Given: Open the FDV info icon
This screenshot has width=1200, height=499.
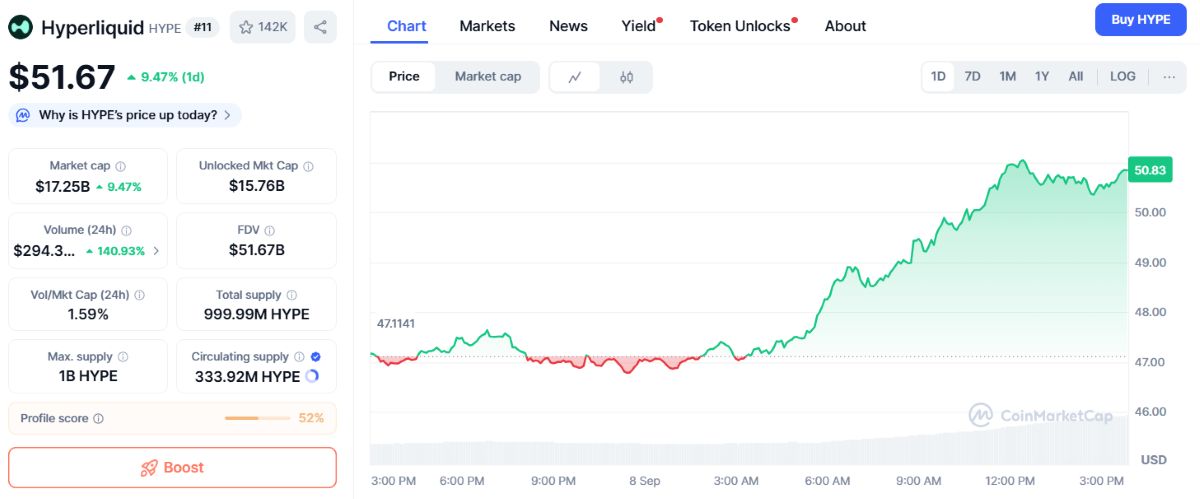Looking at the screenshot, I should pyautogui.click(x=270, y=230).
